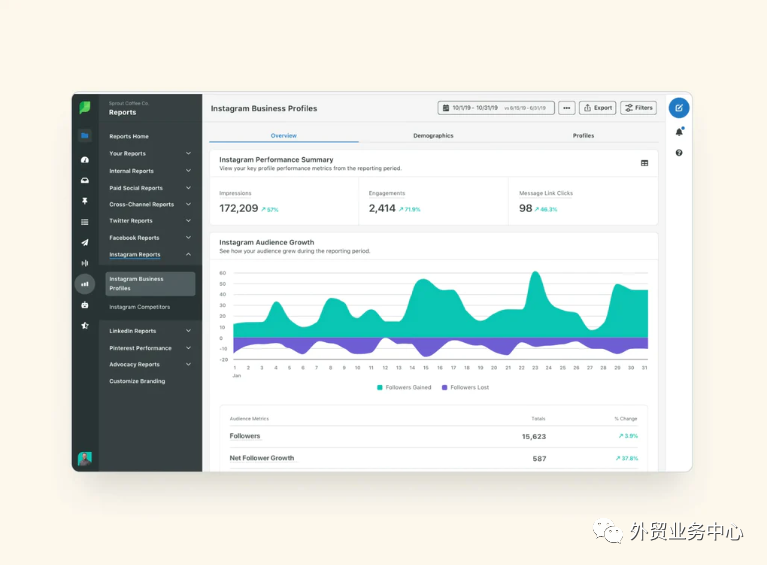Click the Sprout Social leaf logo
Screen dimensions: 768x565
point(85,107)
